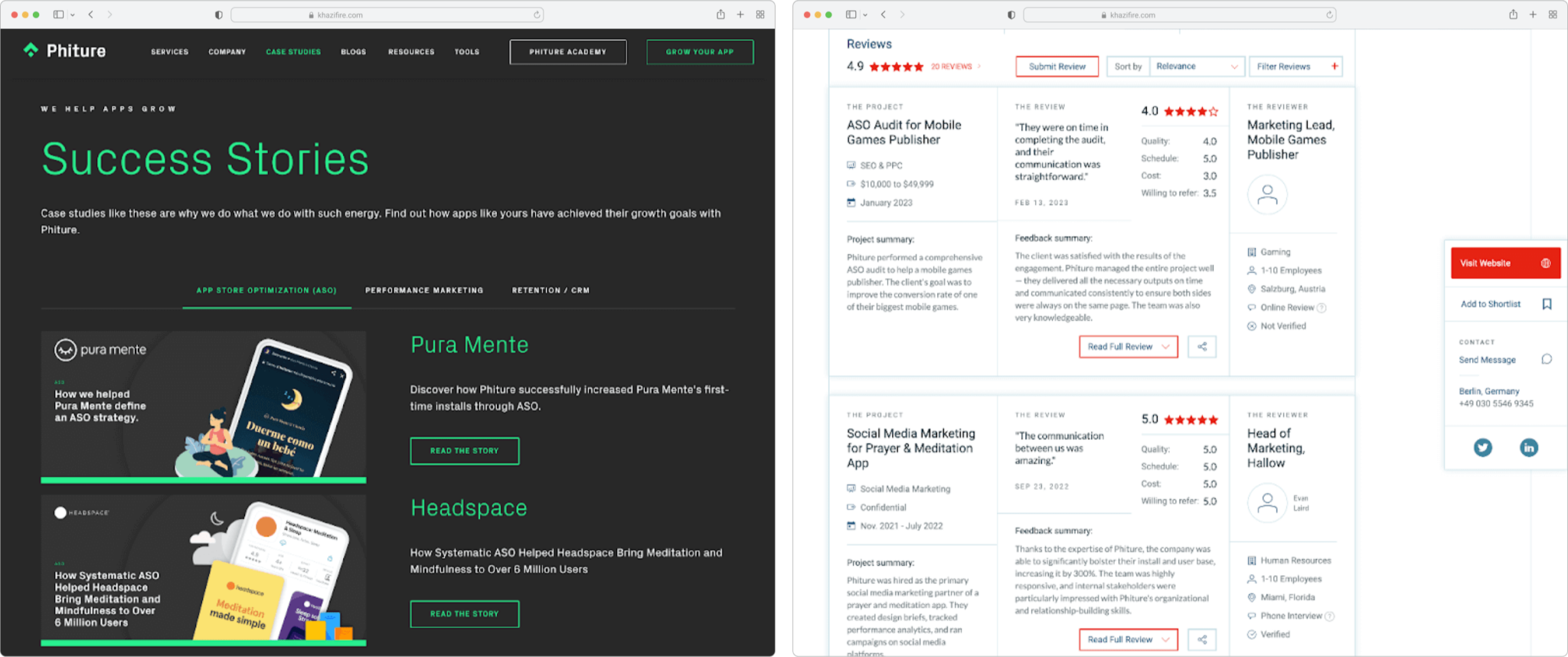This screenshot has height=657, width=1568.
Task: Open Tools menu item
Action: point(467,52)
